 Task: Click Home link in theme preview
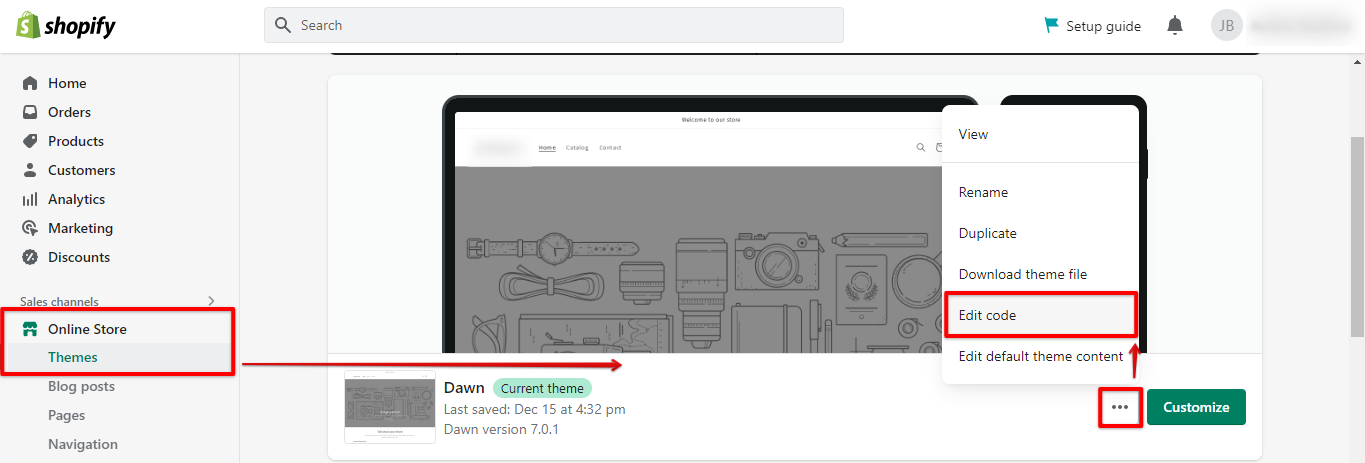point(547,148)
